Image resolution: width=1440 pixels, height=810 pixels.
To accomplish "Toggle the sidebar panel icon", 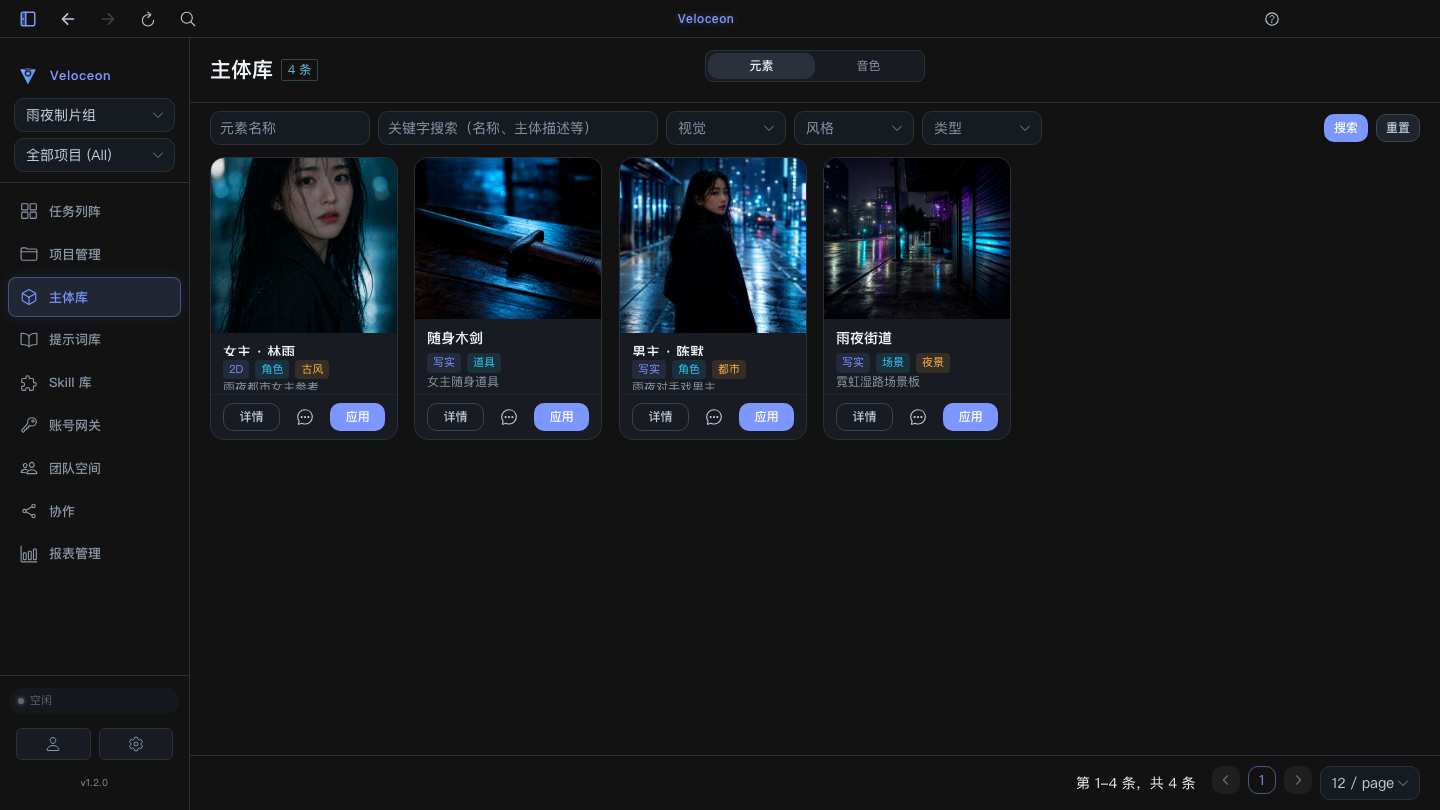I will 28,19.
